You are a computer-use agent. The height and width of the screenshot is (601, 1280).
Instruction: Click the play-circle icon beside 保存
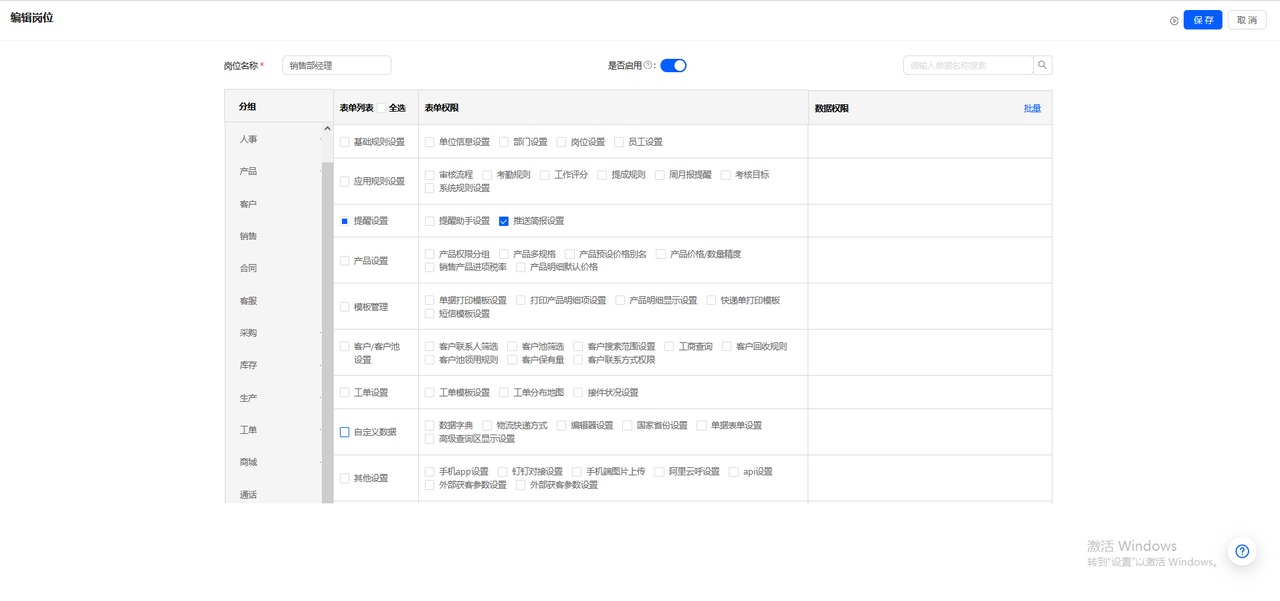tap(1174, 20)
